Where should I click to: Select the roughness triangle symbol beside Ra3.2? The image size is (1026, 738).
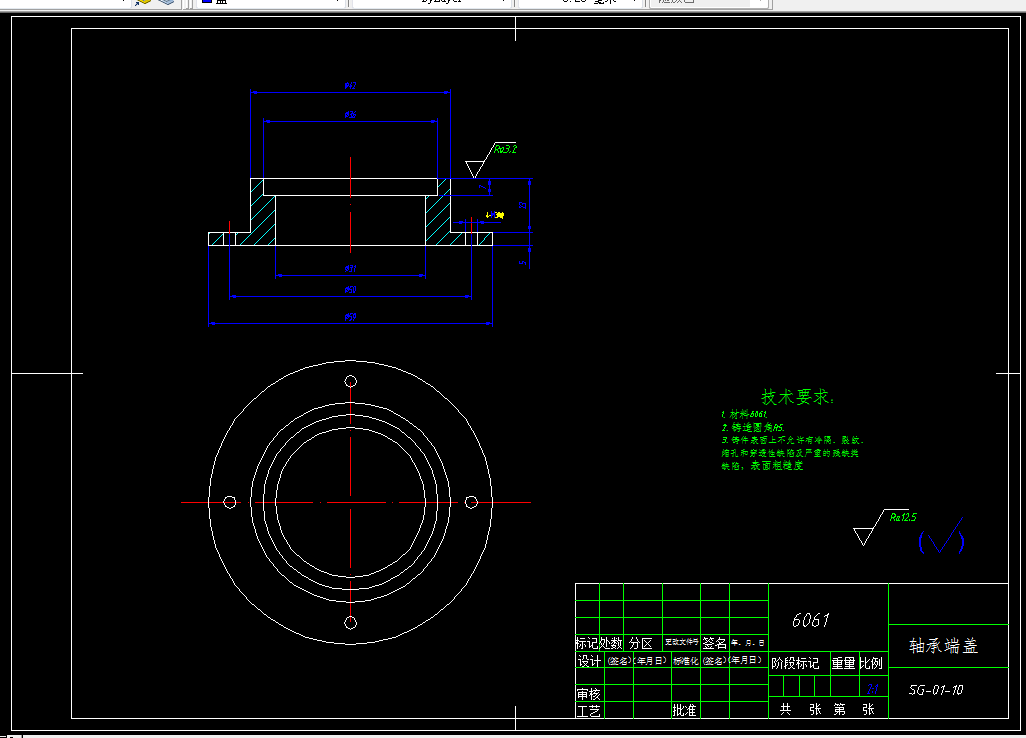click(476, 169)
